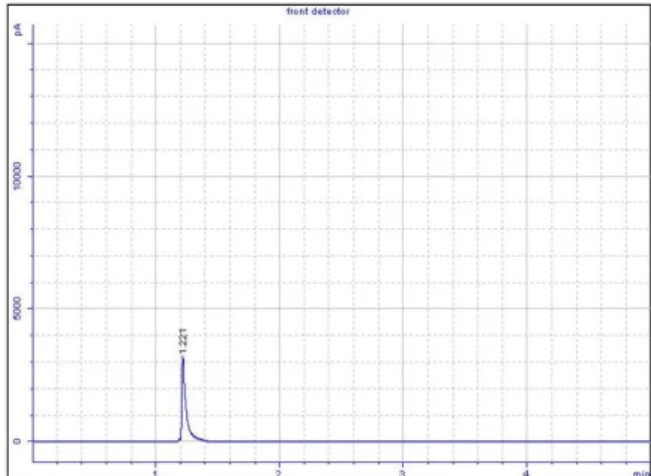
Task: Click the "min" x-axis unit label
Action: pos(641,473)
